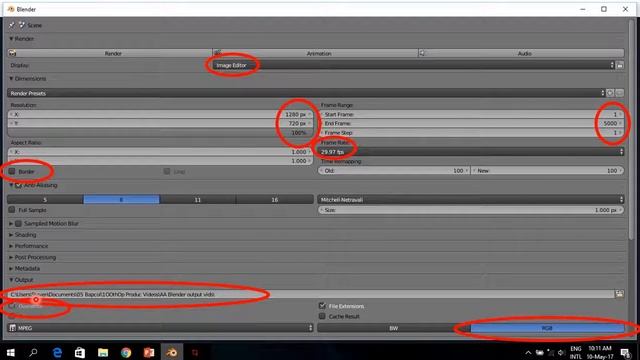
Task: Open Display dropdown showing Image Editor
Action: 413,65
